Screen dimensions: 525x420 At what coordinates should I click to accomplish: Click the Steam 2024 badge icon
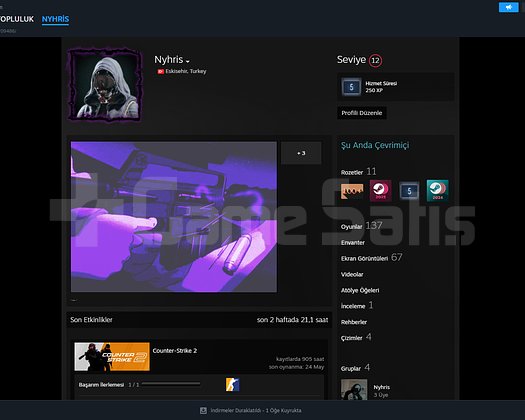(x=438, y=191)
